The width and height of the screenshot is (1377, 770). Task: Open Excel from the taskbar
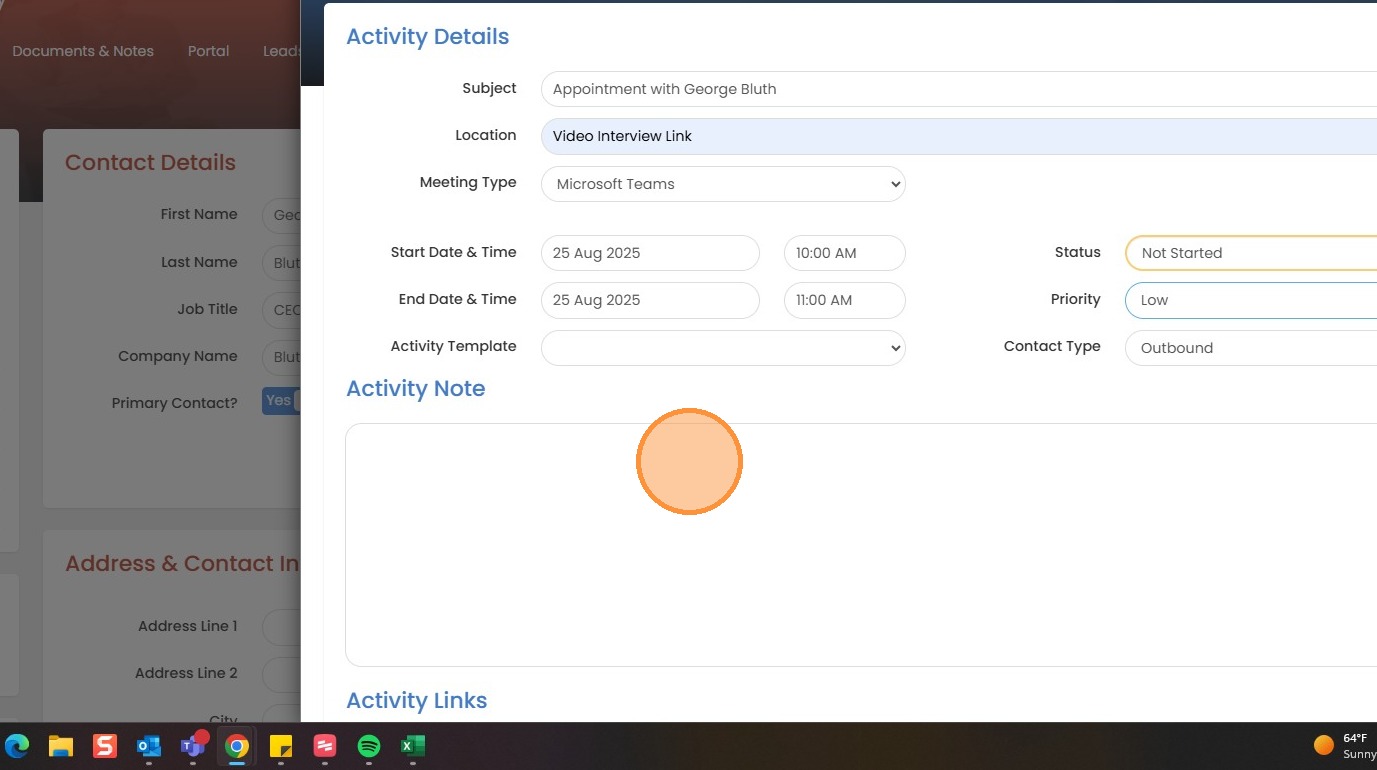pos(413,746)
